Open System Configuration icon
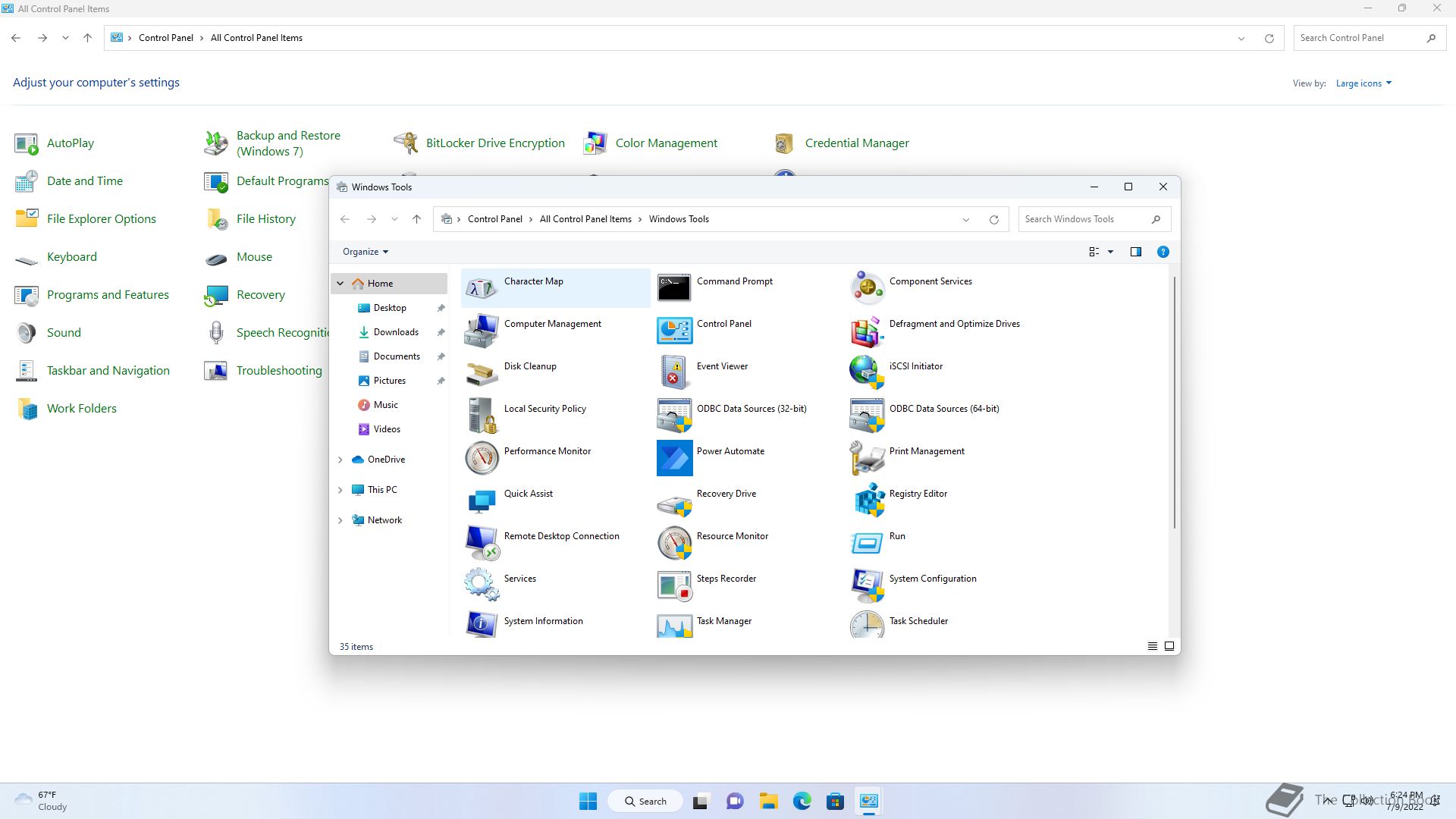 (867, 585)
